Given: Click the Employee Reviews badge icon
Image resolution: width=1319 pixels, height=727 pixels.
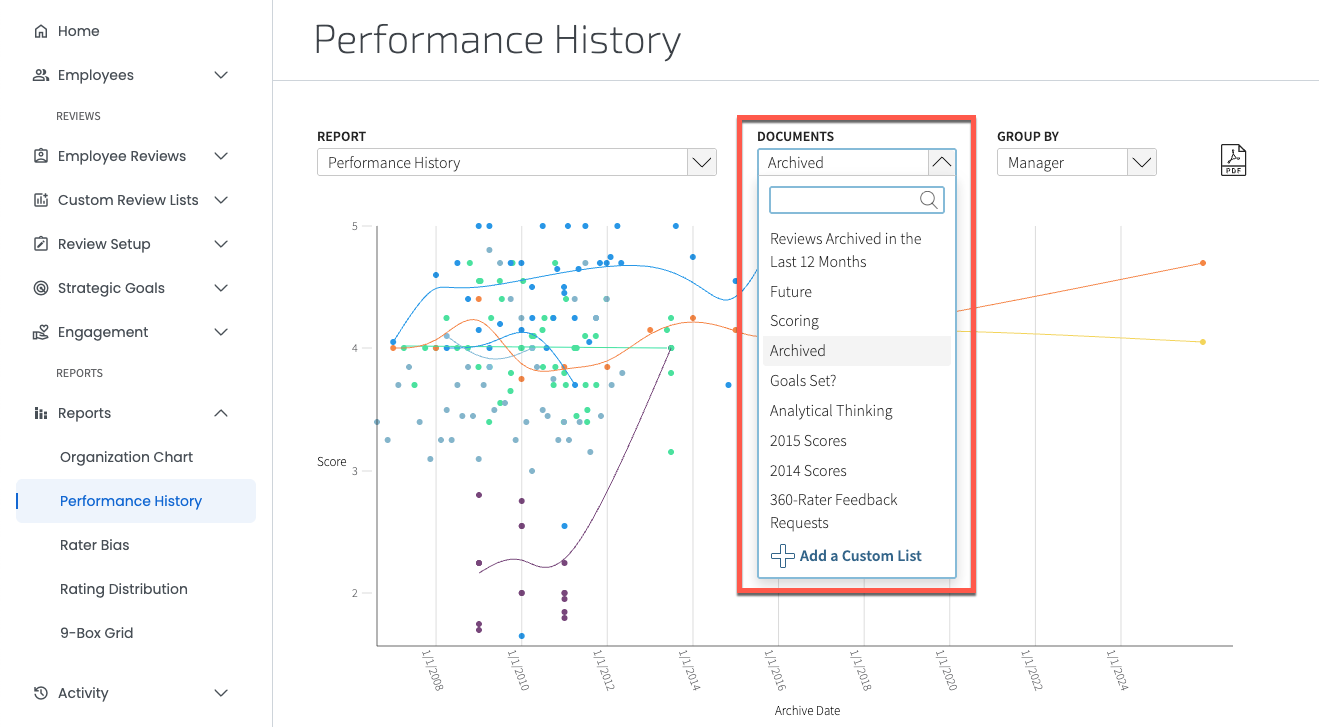Looking at the screenshot, I should [41, 156].
